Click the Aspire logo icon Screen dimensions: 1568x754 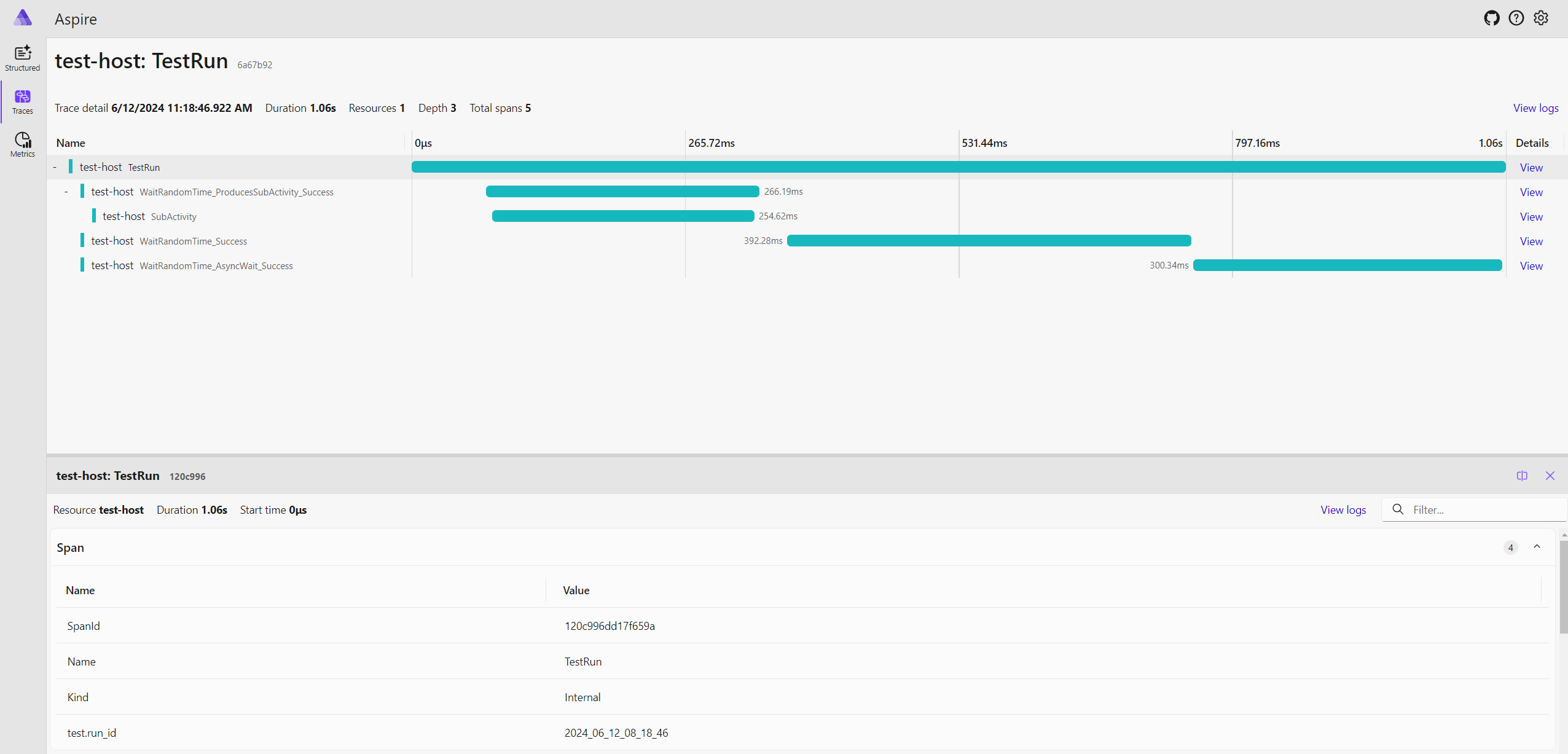pos(23,18)
